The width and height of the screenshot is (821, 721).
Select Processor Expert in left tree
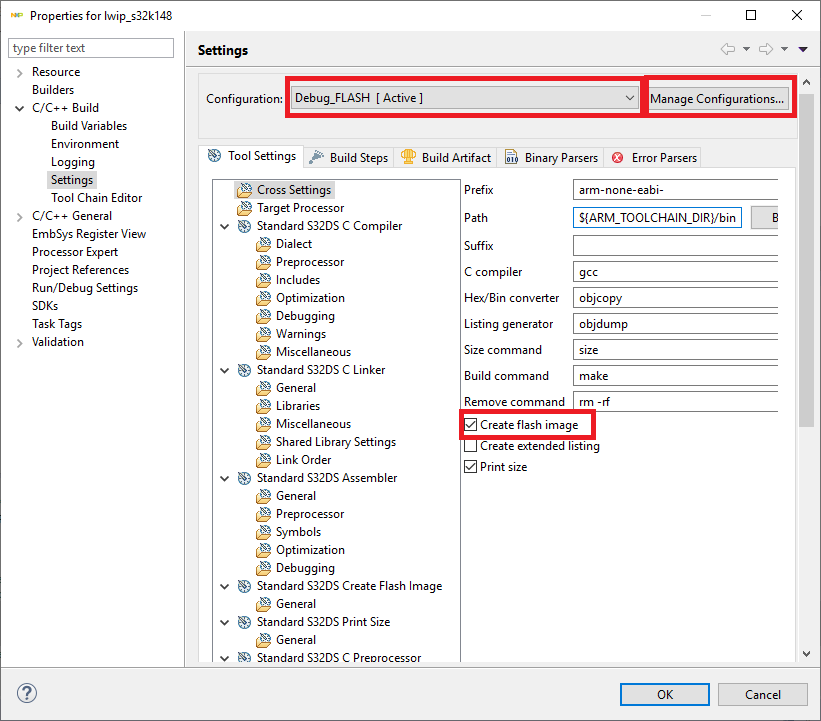pyautogui.click(x=75, y=252)
